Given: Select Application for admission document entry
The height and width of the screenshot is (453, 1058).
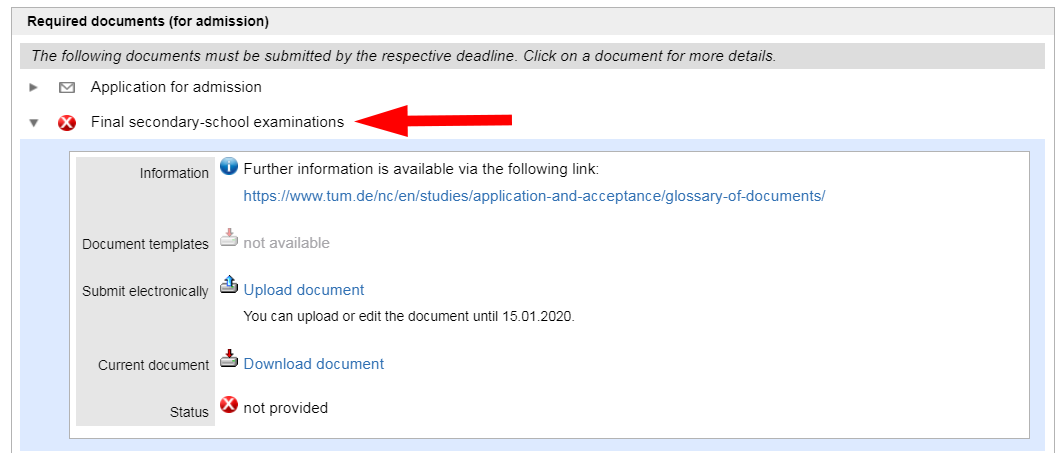Looking at the screenshot, I should (x=176, y=87).
